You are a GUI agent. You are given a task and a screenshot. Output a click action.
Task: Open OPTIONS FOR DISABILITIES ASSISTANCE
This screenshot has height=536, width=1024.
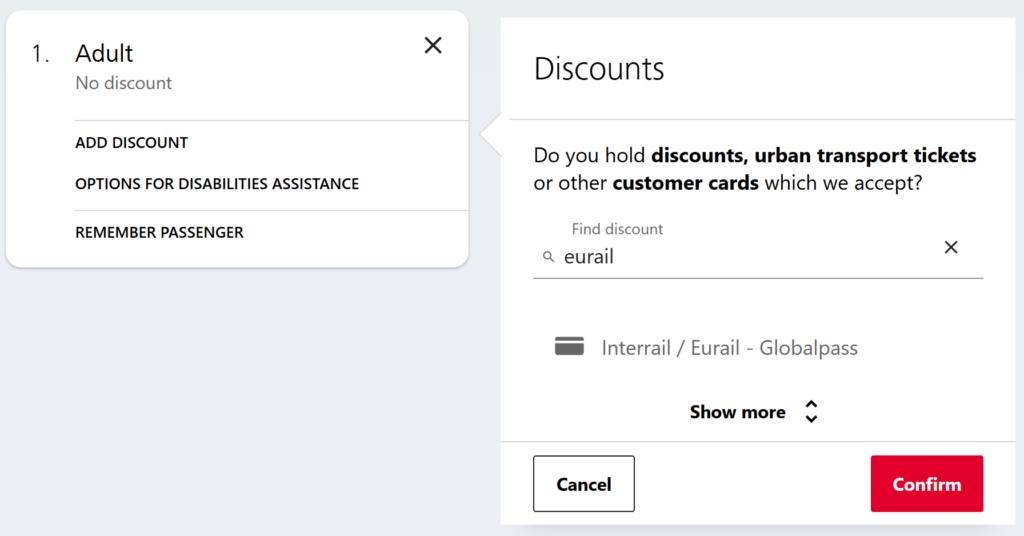[217, 184]
